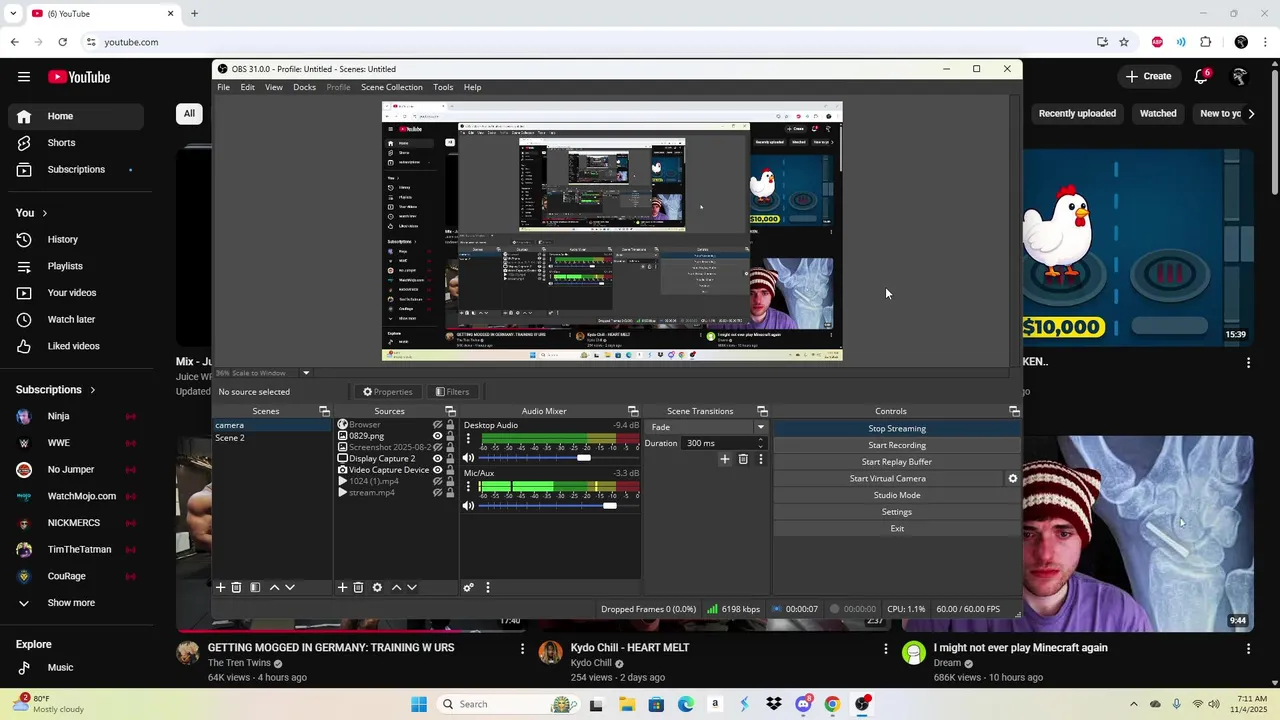Mute Mic/Aux speaker icon

(x=468, y=506)
